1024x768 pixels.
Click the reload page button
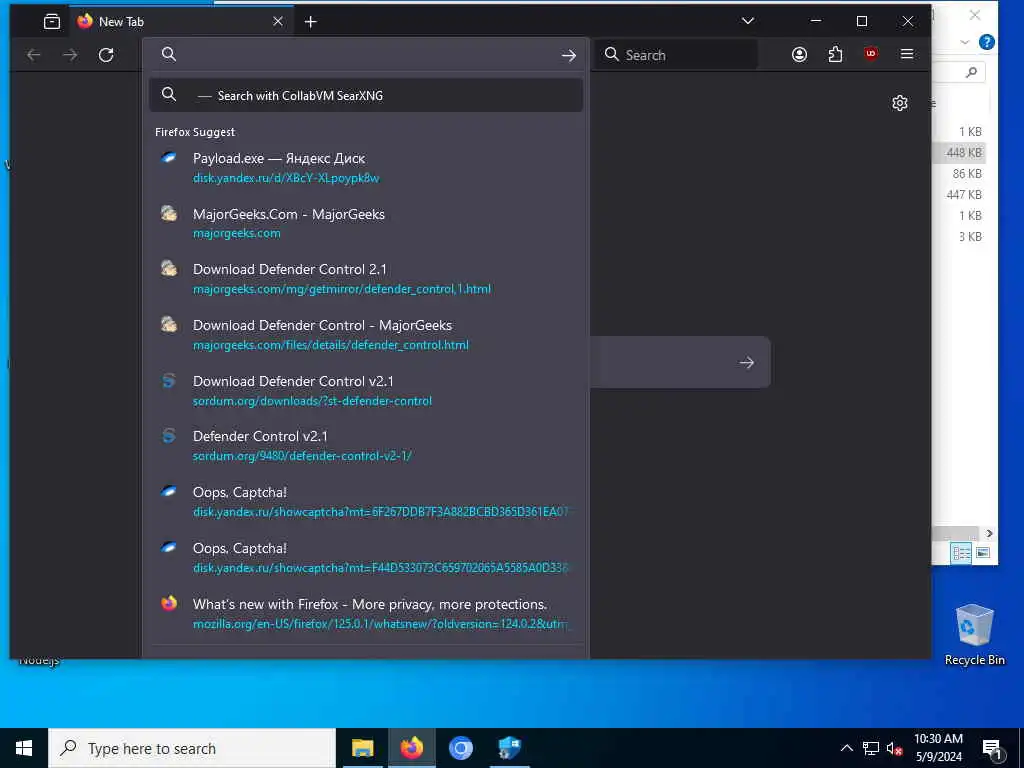(106, 55)
